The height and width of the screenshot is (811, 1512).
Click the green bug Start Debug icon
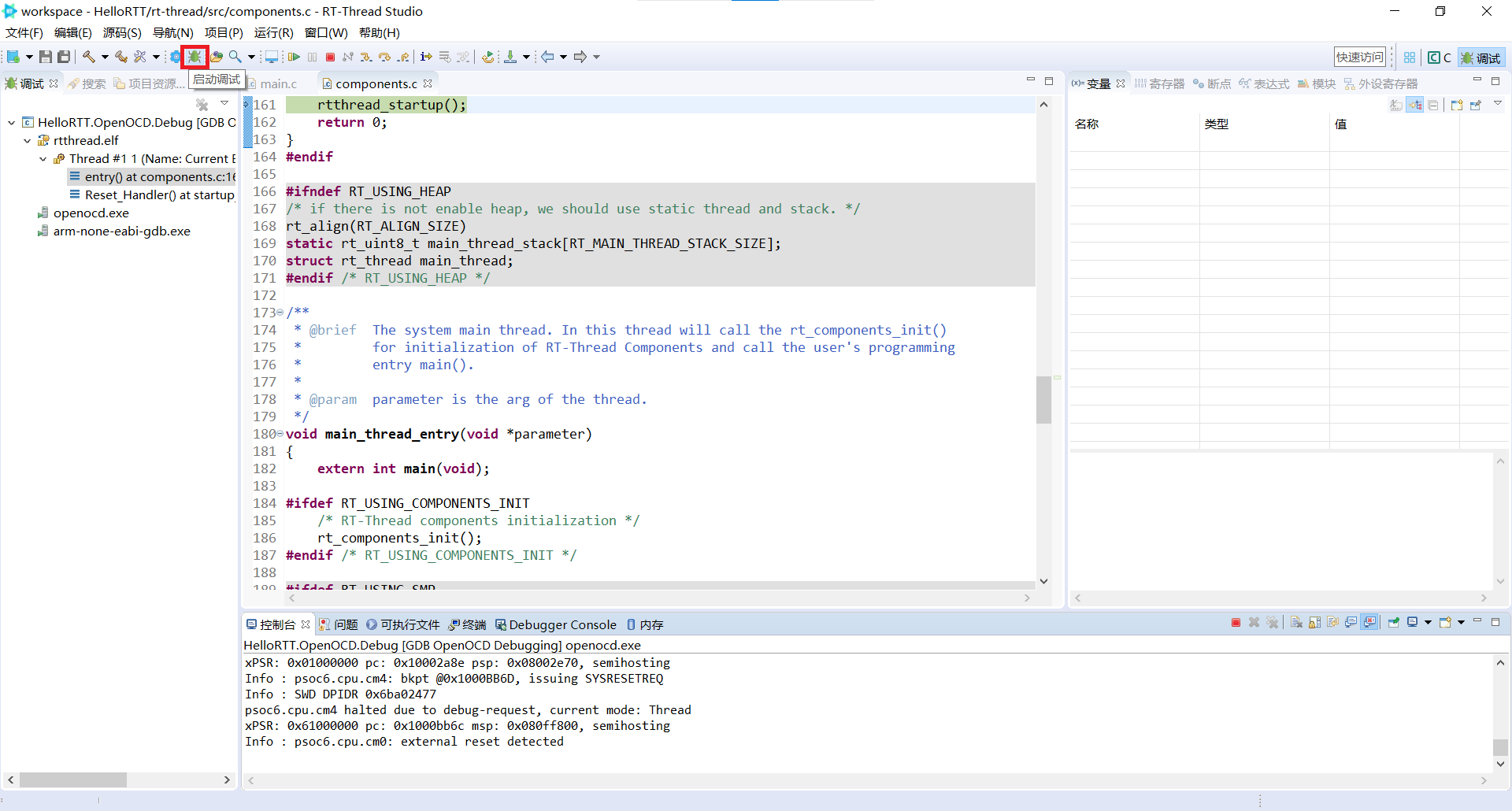tap(195, 57)
